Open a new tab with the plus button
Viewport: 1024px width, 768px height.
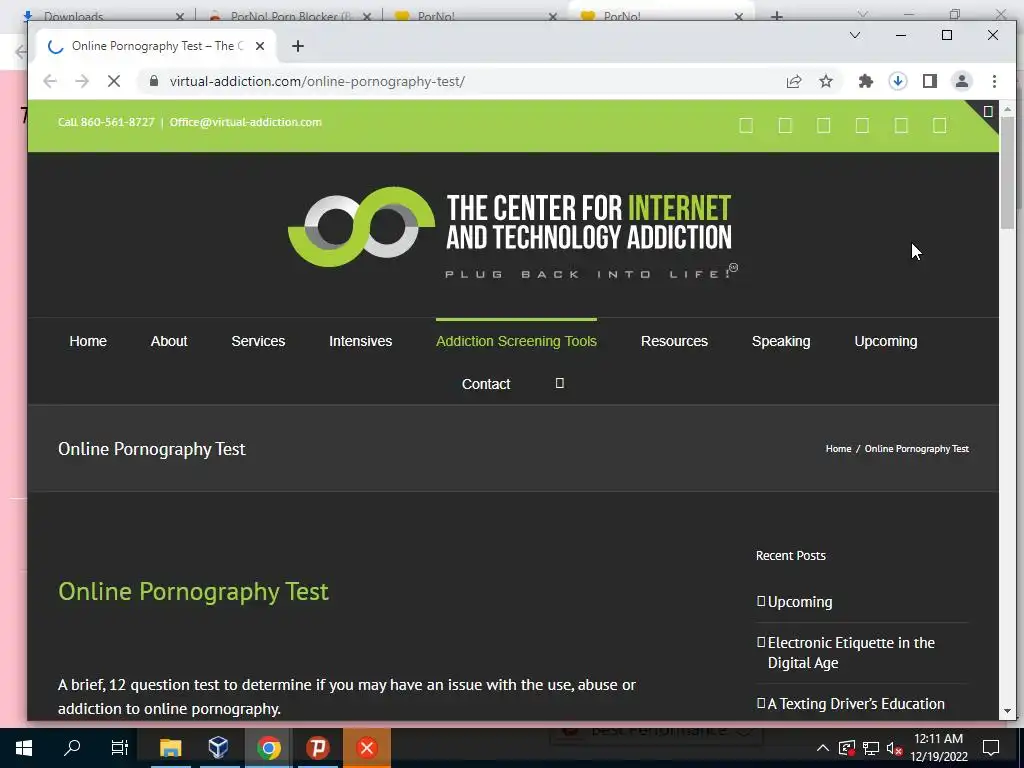tap(298, 46)
